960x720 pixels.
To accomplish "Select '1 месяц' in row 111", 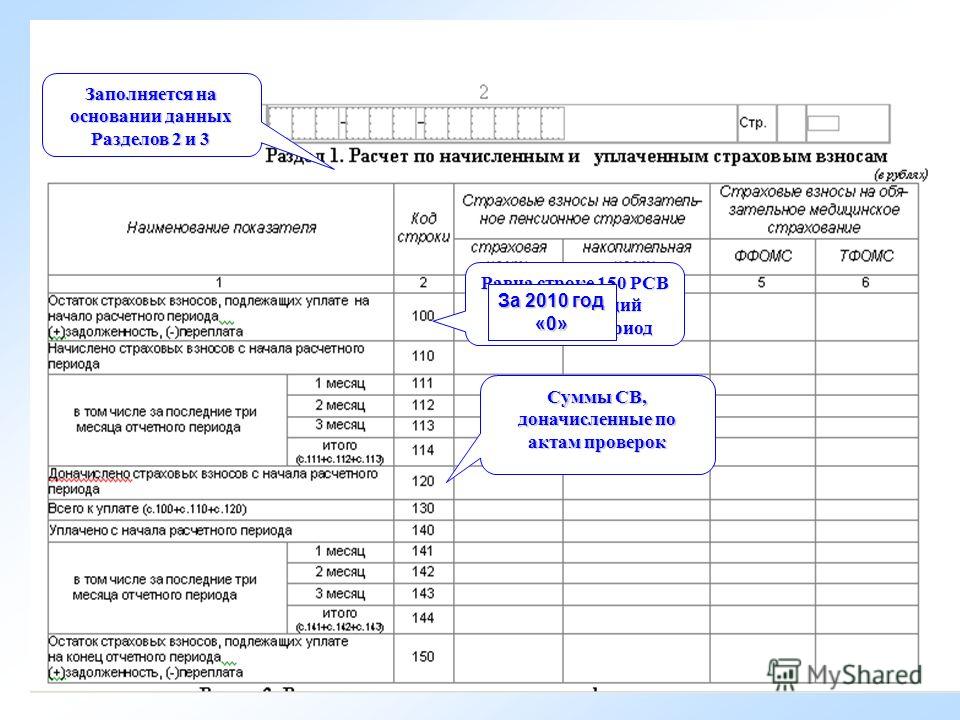I will coord(340,383).
